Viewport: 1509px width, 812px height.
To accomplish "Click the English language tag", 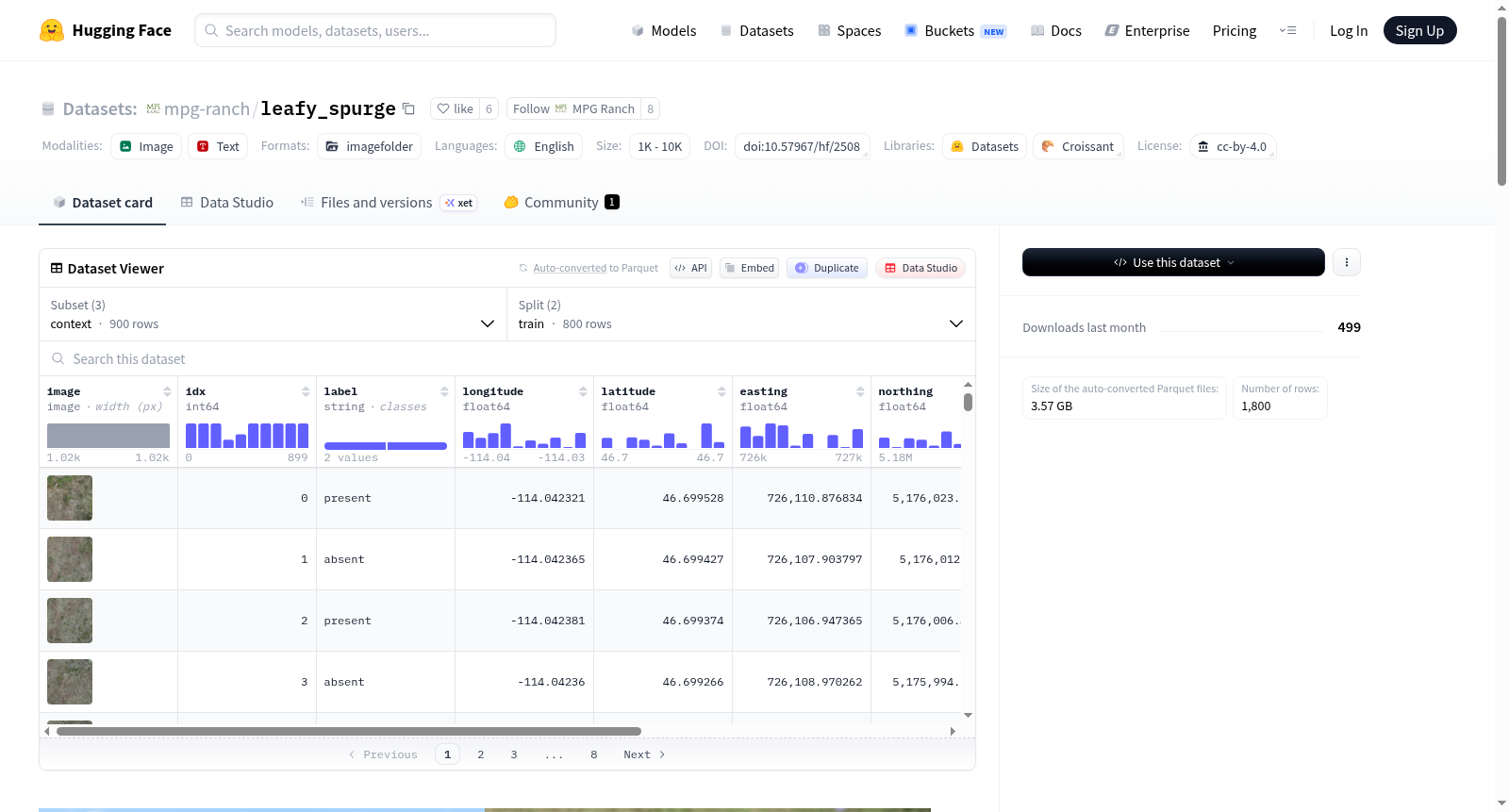I will click(544, 146).
